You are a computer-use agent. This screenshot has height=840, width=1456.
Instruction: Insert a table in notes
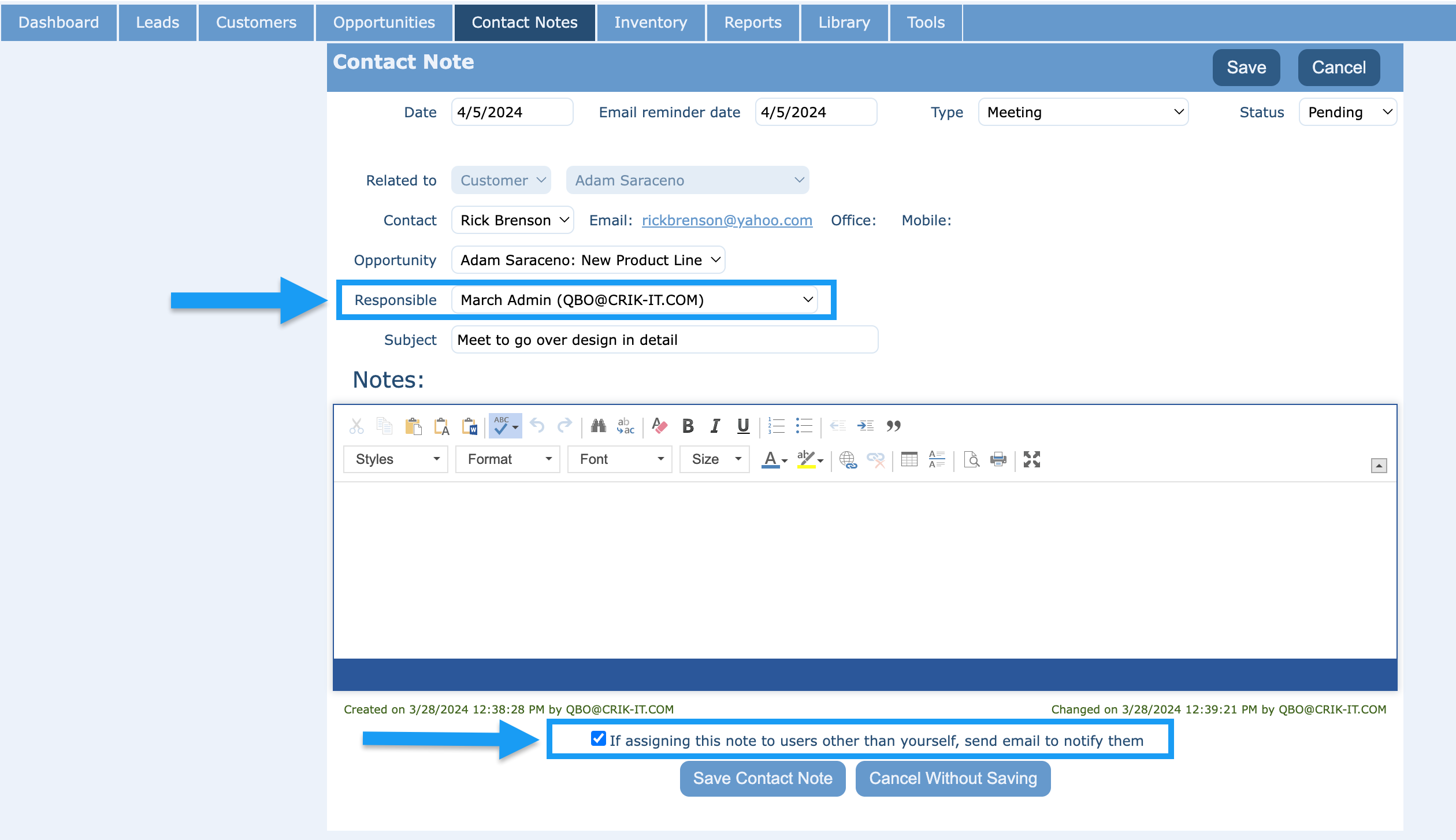909,459
